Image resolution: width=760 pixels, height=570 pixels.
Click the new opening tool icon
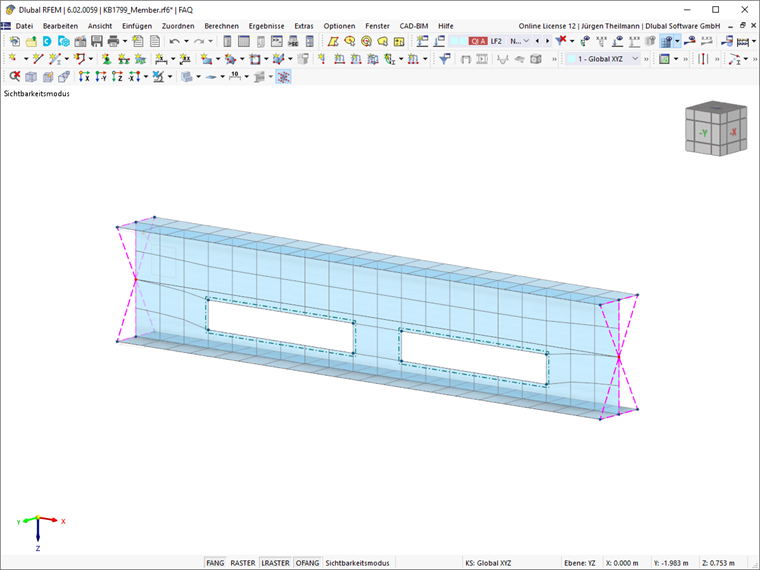click(255, 59)
